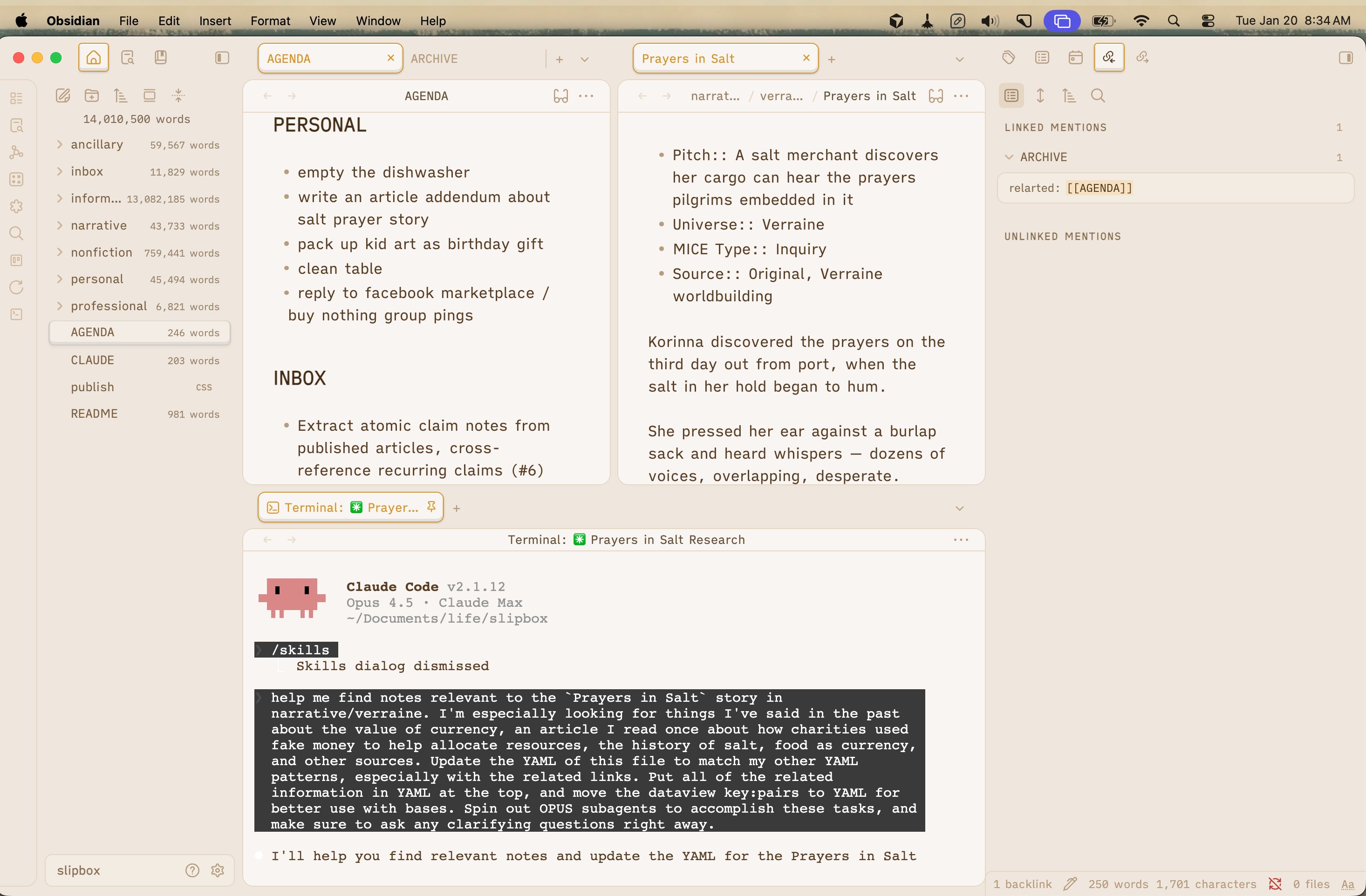Collapse the ARCHIVE linked mention group
Image resolution: width=1366 pixels, height=896 pixels.
tap(1009, 156)
